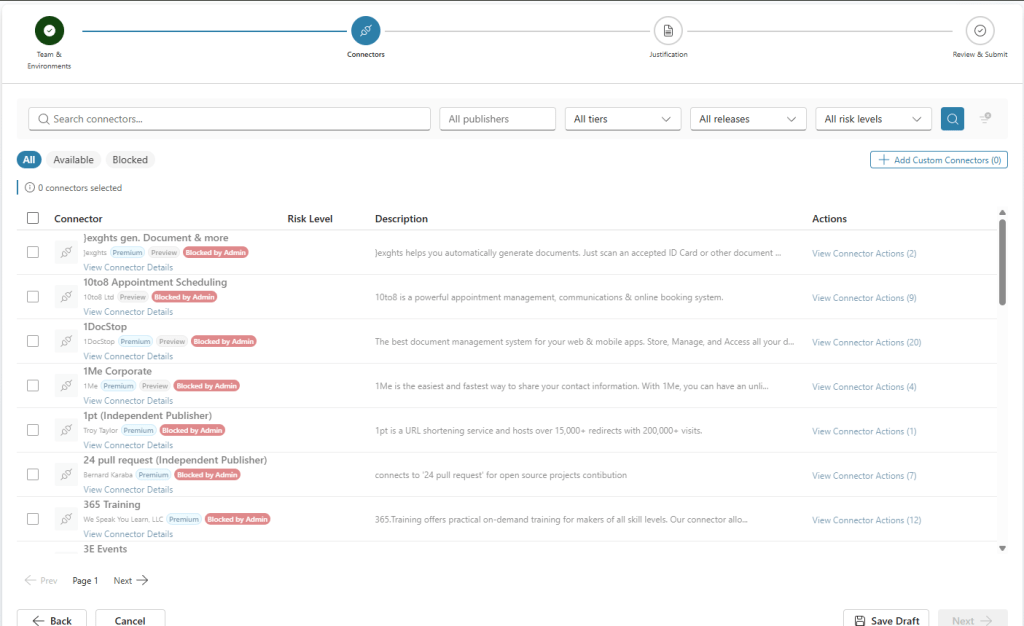Image resolution: width=1024 pixels, height=626 pixels.
Task: Open the All releases dropdown
Action: pyautogui.click(x=748, y=119)
